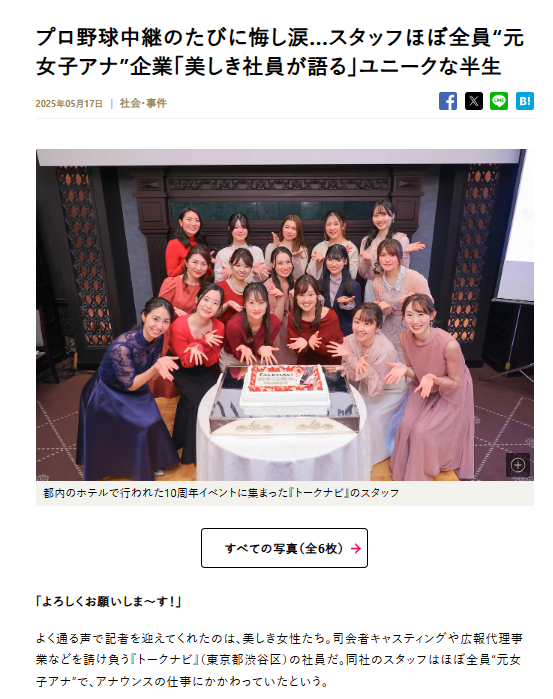Share the article on Facebook

[448, 101]
